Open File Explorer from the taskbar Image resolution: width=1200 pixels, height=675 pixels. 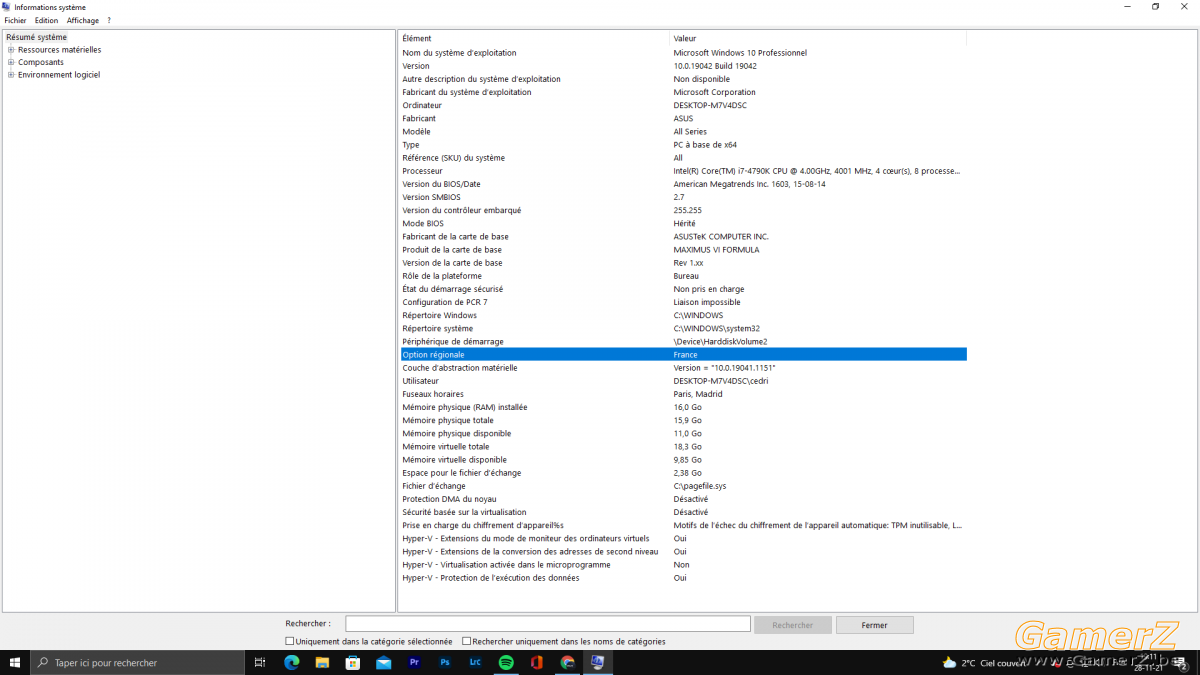coord(322,662)
